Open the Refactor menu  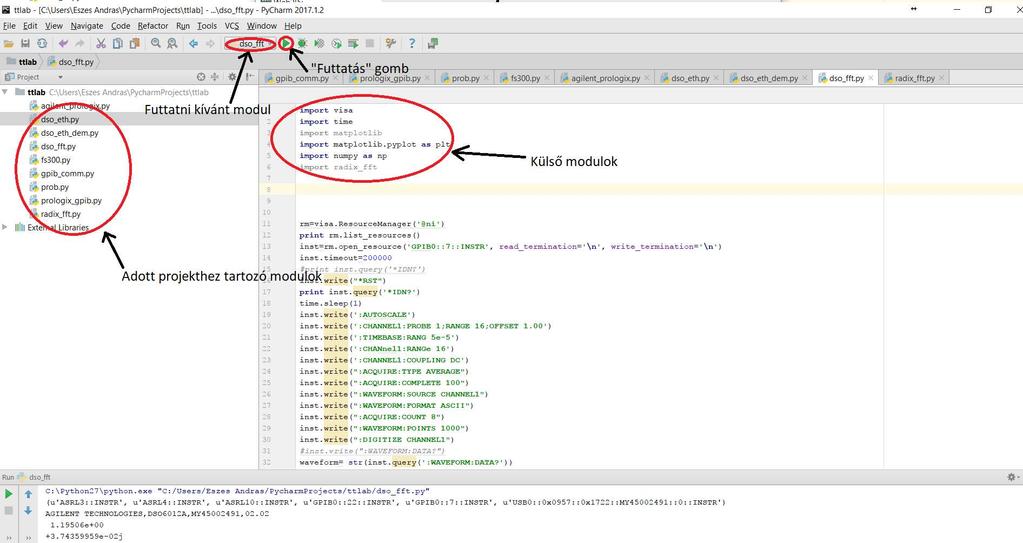(x=153, y=26)
